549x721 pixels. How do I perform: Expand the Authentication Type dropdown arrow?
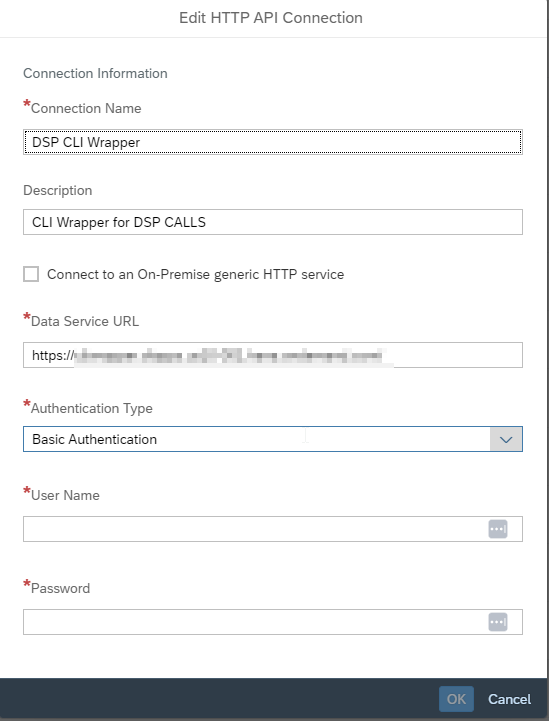point(506,439)
